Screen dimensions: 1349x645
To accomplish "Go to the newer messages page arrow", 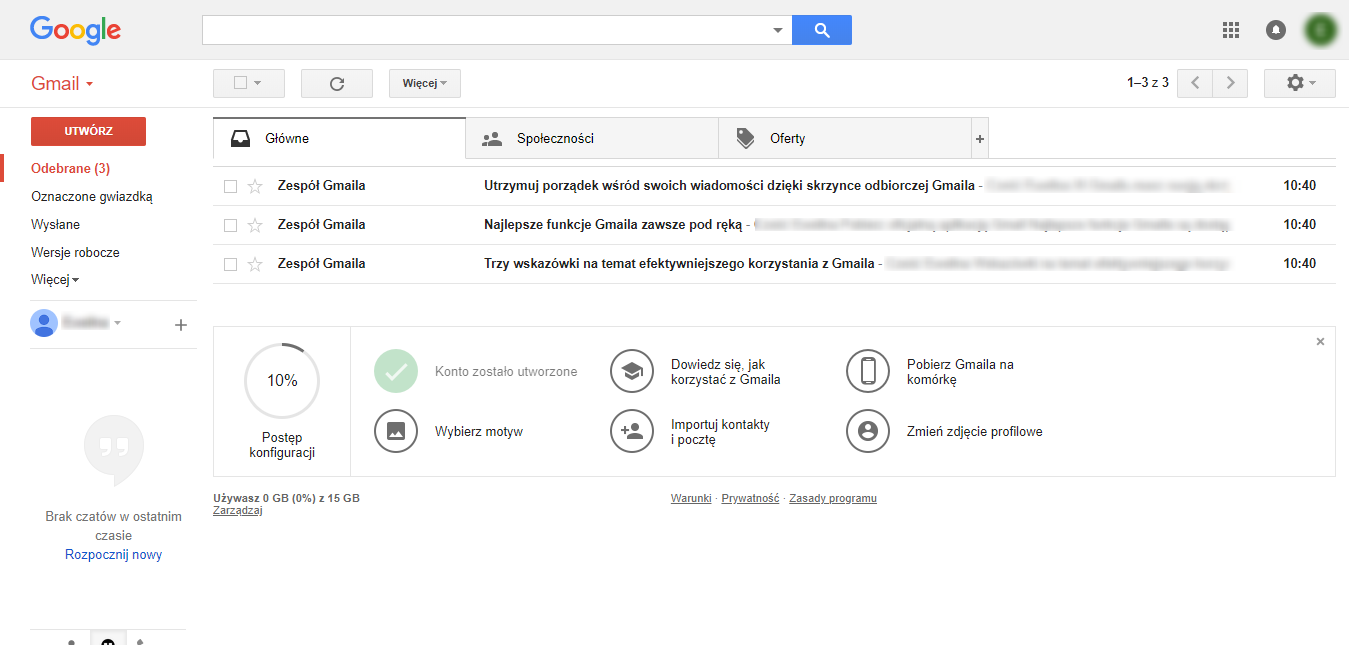I will pos(1195,83).
